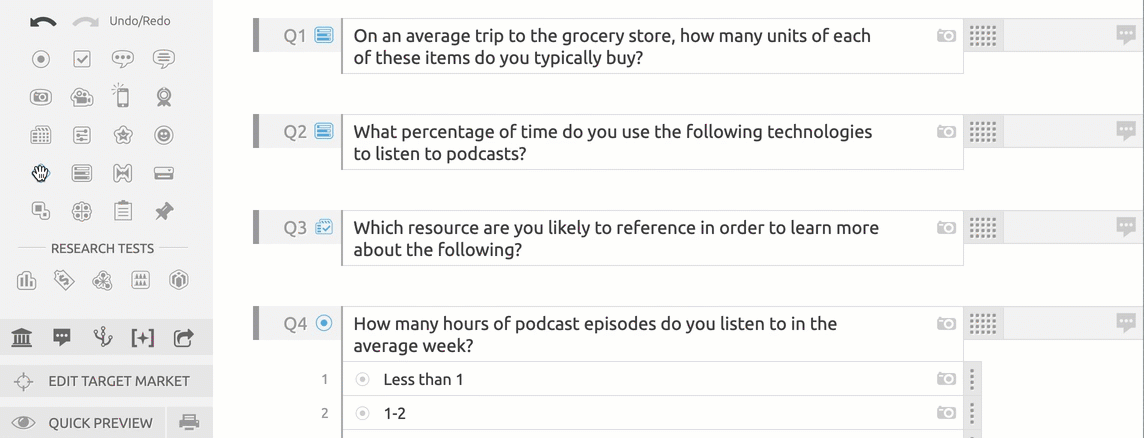This screenshot has height=438, width=1144.
Task: Choose the star rating question type icon
Action: [x=123, y=135]
